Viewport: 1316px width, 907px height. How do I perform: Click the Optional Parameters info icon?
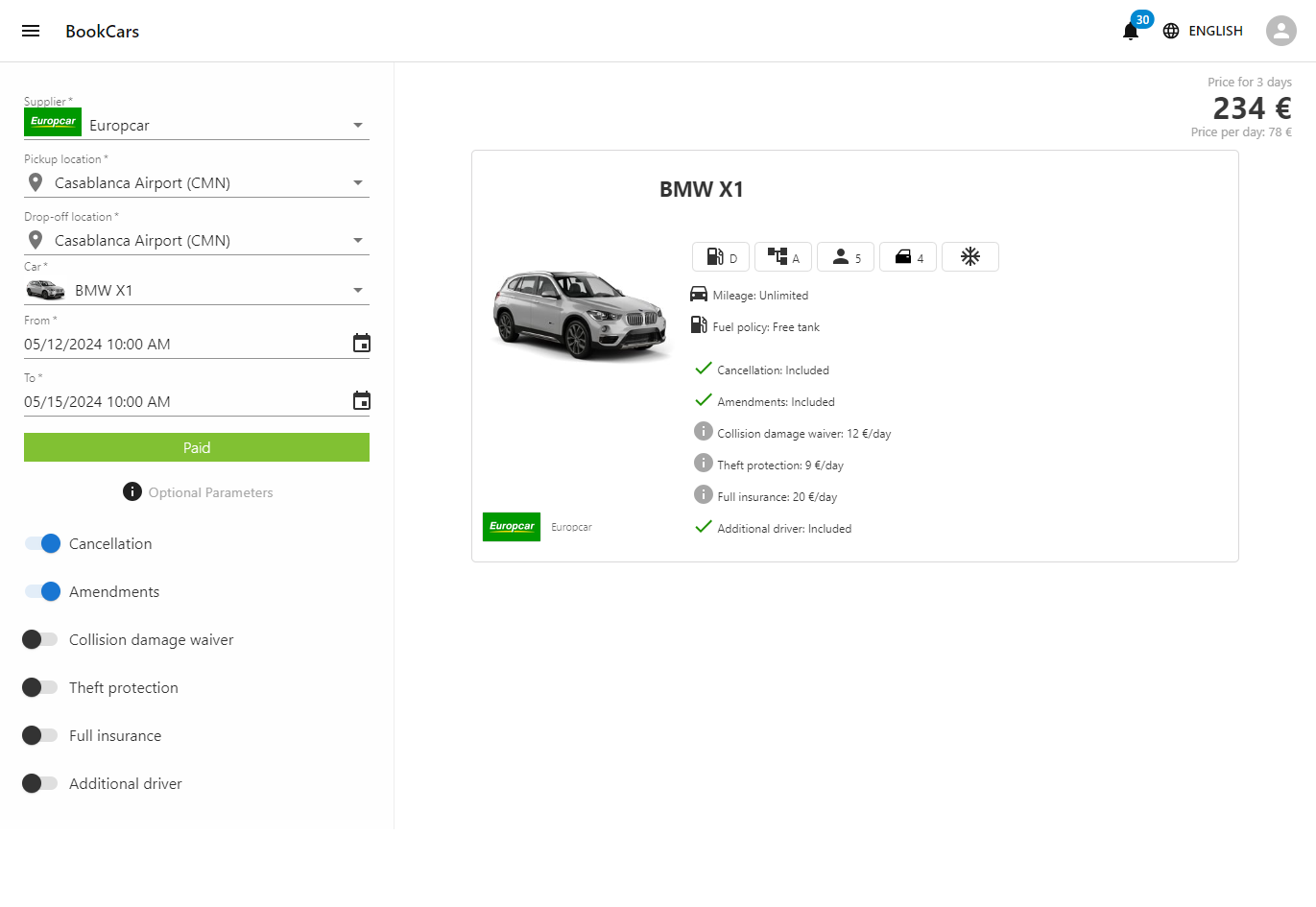tap(132, 491)
